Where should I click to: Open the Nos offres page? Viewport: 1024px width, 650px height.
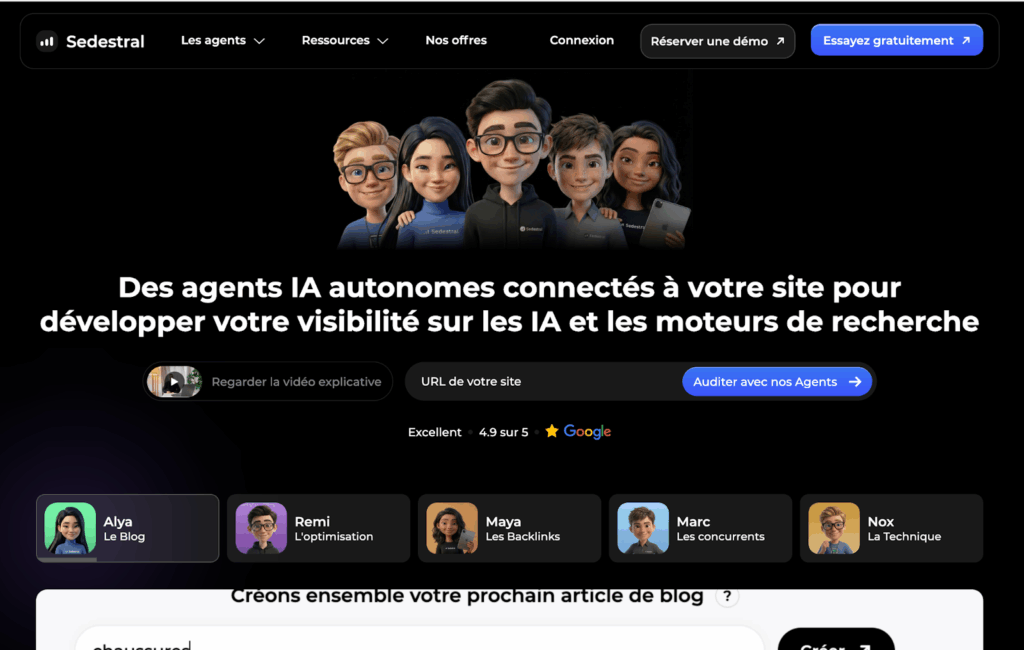tap(456, 41)
